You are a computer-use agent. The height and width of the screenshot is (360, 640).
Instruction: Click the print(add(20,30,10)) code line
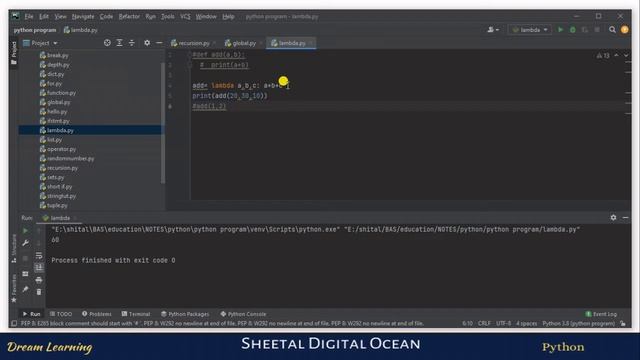tap(230, 96)
